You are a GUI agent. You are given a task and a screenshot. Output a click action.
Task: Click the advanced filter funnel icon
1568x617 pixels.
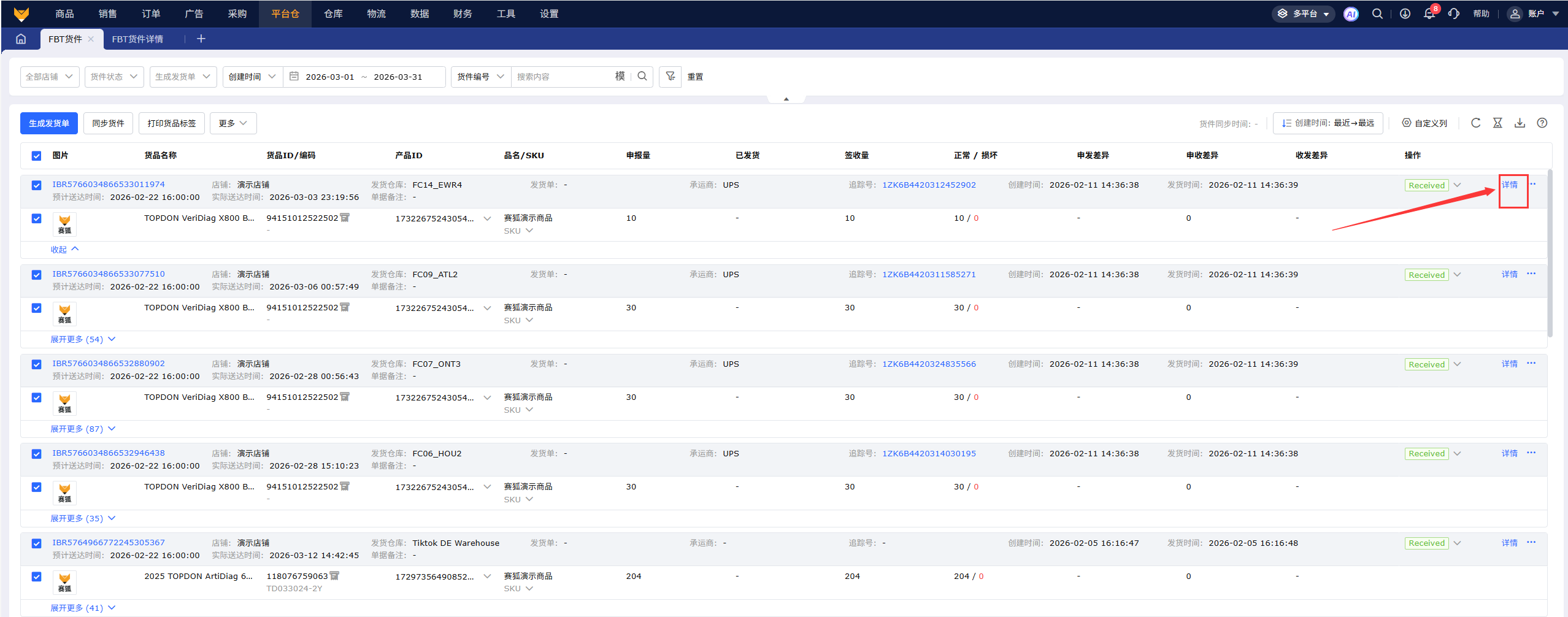[670, 77]
